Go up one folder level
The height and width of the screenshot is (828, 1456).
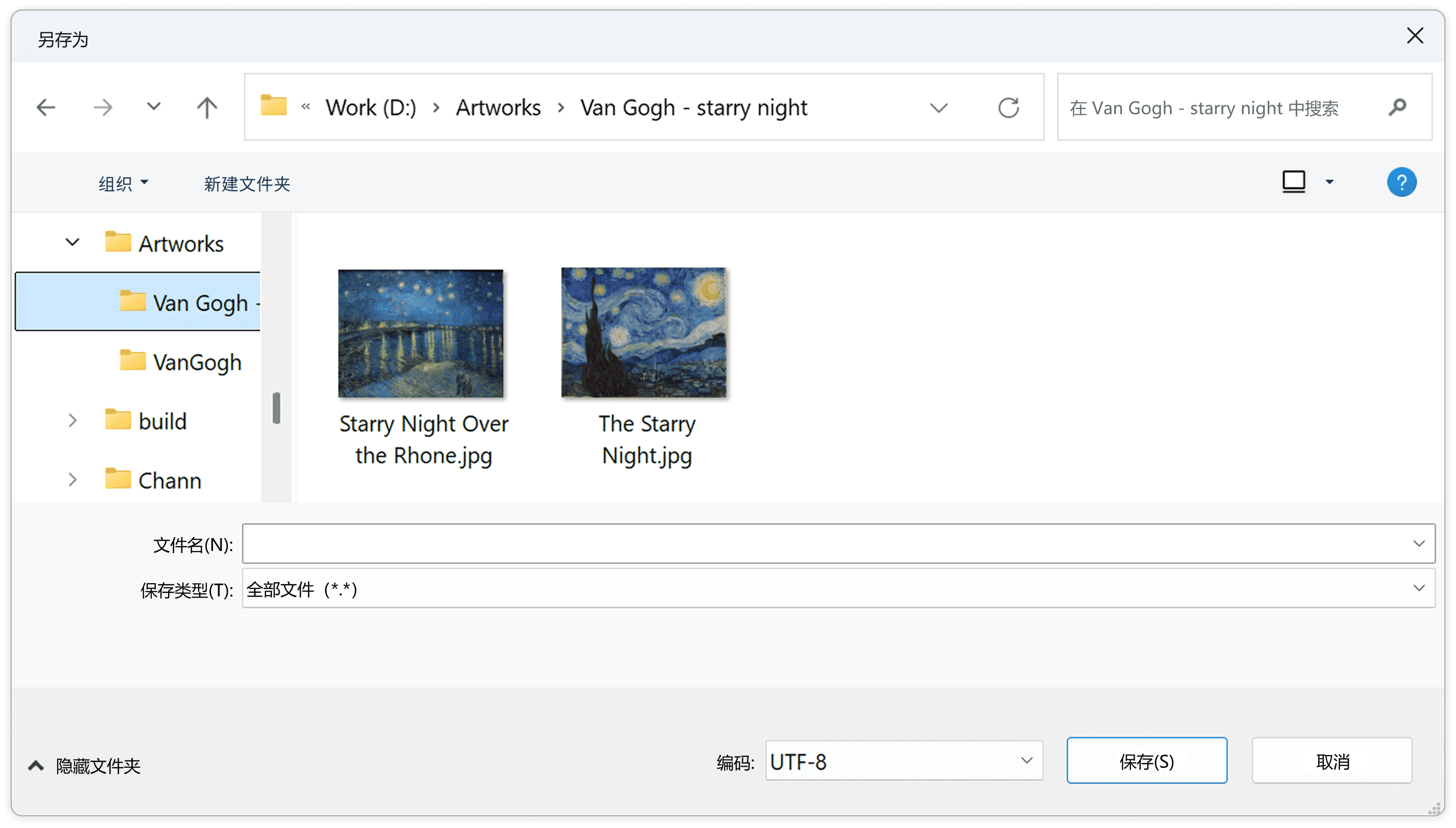point(207,107)
